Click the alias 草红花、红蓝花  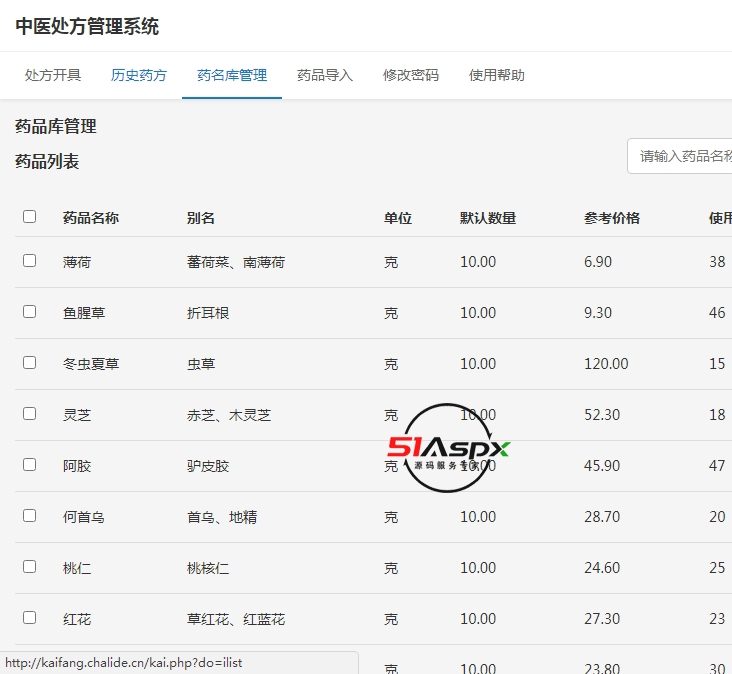click(236, 619)
